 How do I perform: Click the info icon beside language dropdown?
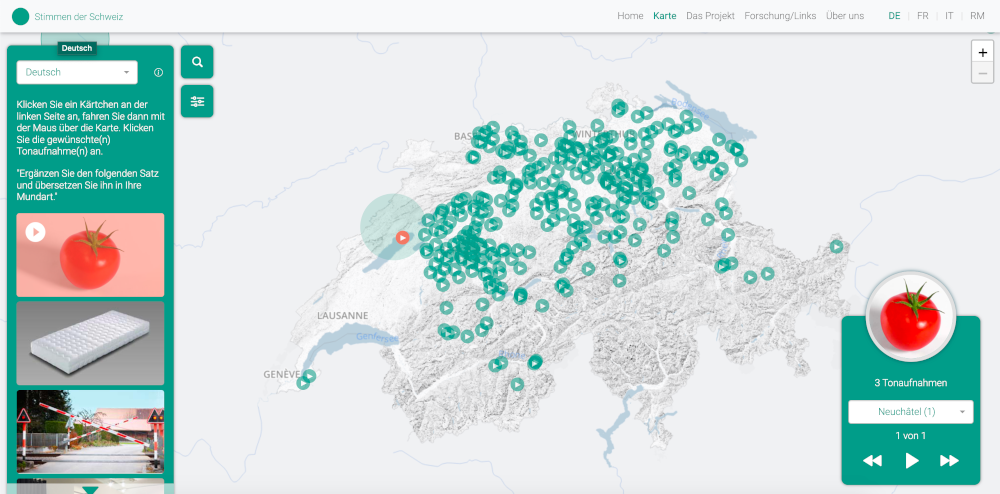[158, 72]
